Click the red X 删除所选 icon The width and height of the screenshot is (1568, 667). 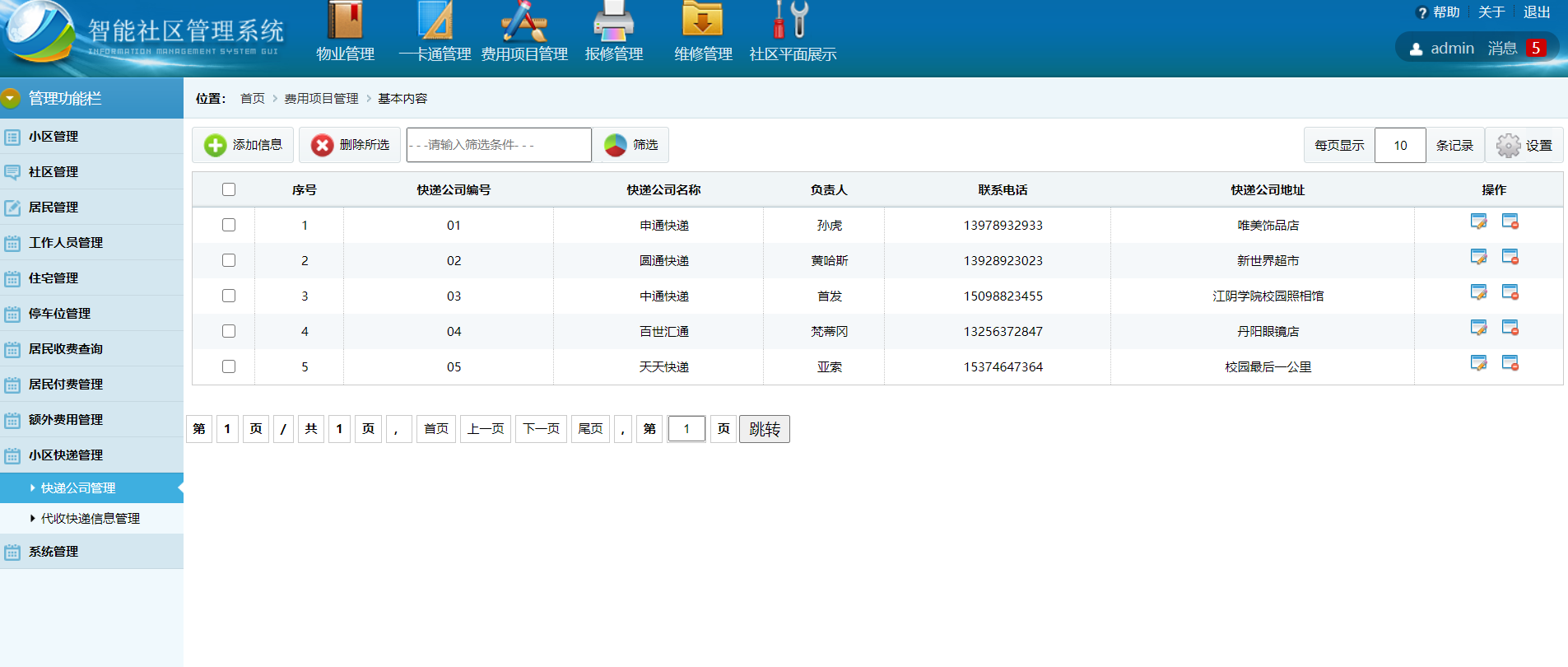click(322, 146)
